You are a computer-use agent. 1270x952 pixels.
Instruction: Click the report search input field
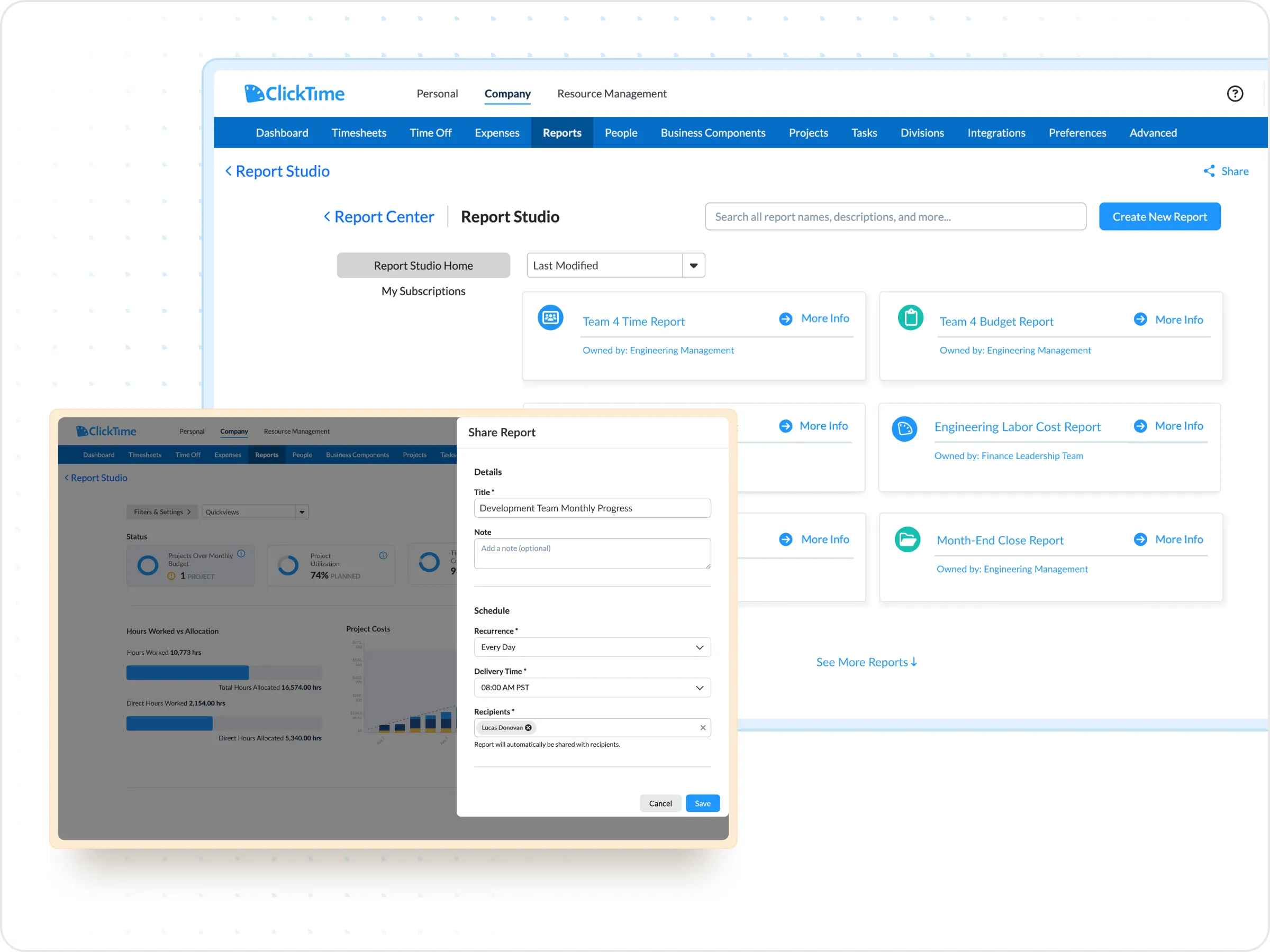point(895,216)
